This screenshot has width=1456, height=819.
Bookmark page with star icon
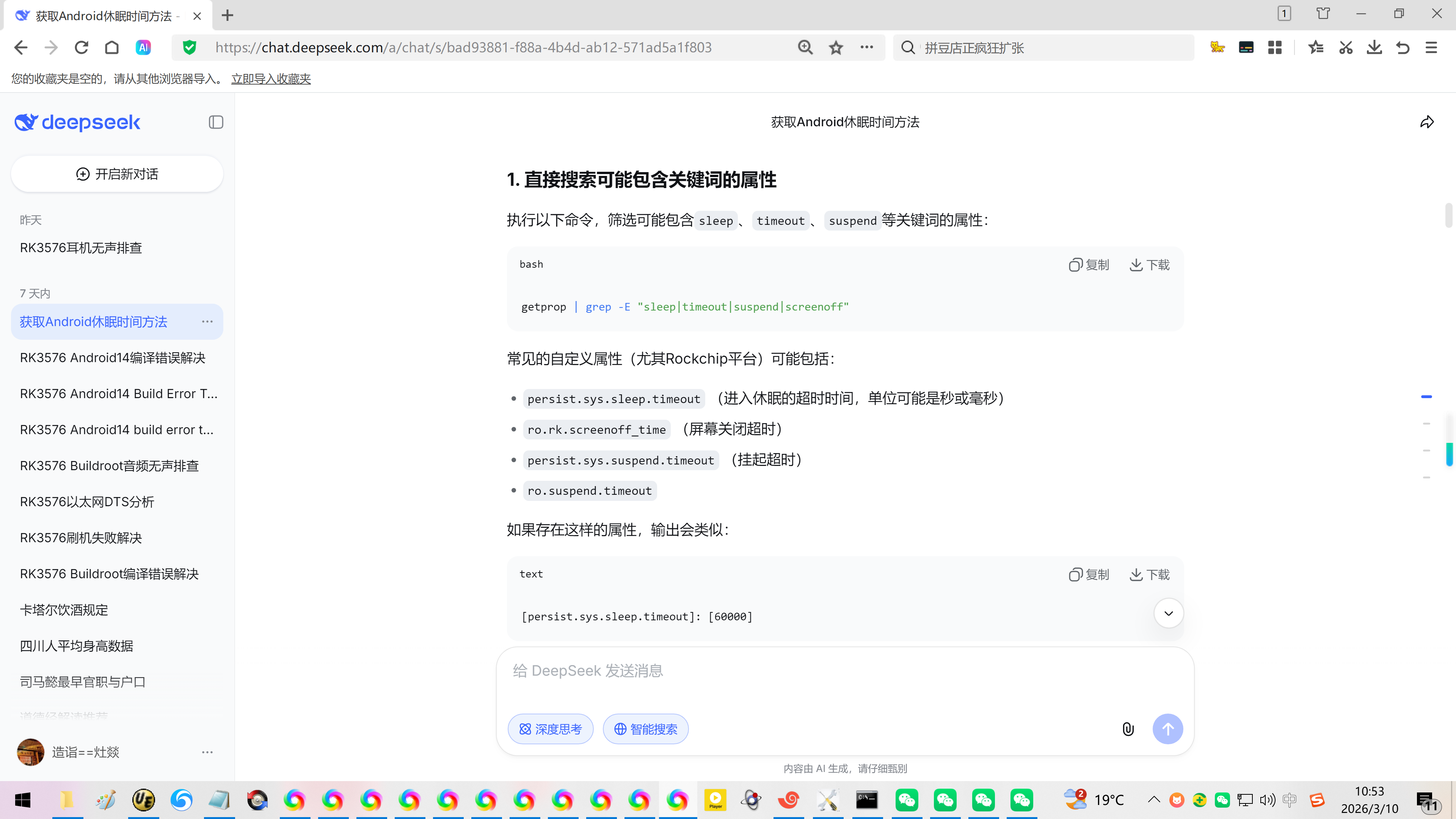tap(835, 47)
